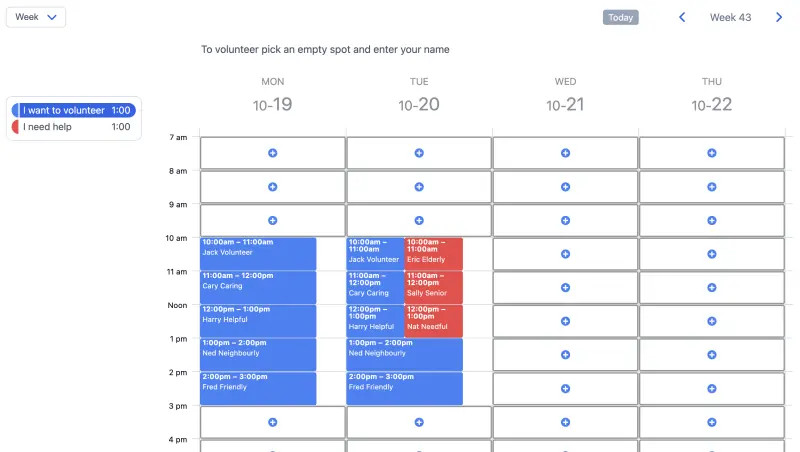Open Jack Volunteer's Monday 10:00am slot
The height and width of the screenshot is (452, 800).
pyautogui.click(x=258, y=254)
